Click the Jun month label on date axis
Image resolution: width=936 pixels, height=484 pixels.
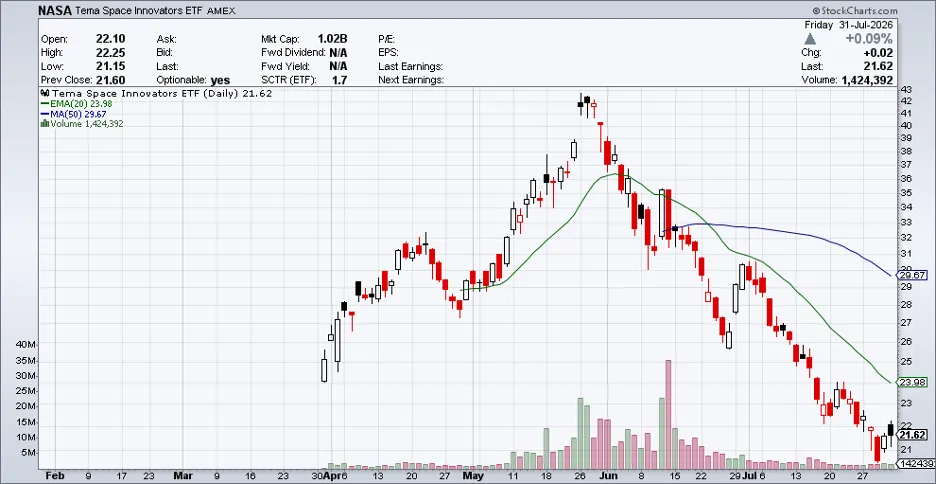(x=606, y=476)
